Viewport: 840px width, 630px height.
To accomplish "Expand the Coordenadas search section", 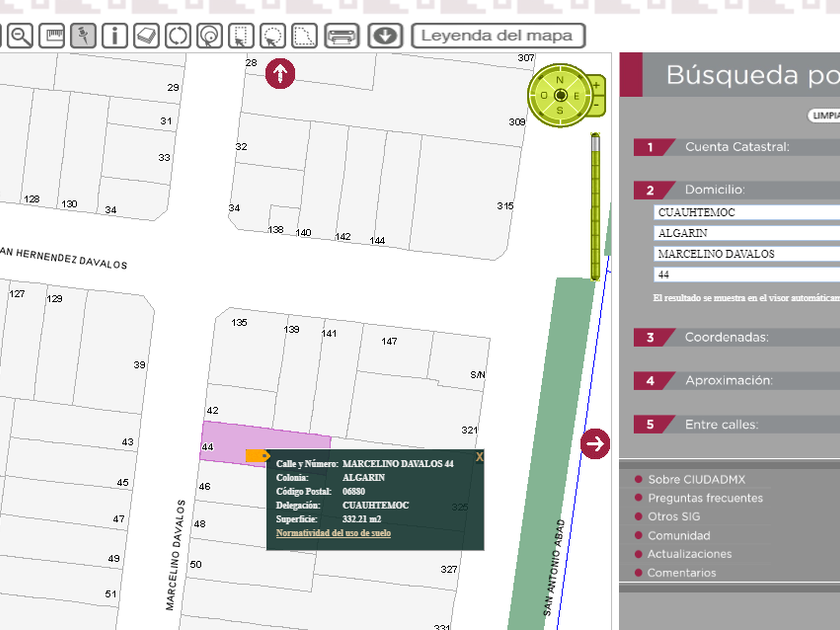I will [726, 337].
